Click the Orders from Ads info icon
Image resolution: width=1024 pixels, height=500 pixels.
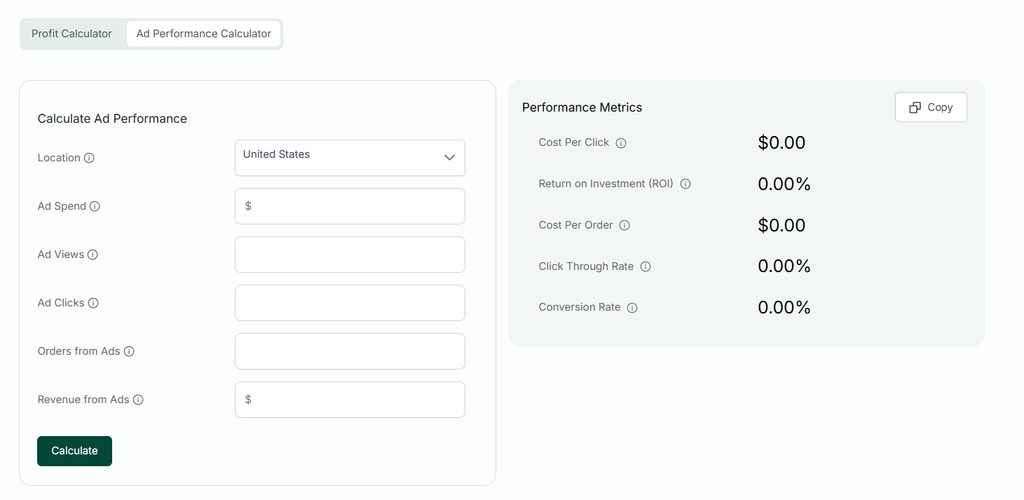click(129, 351)
